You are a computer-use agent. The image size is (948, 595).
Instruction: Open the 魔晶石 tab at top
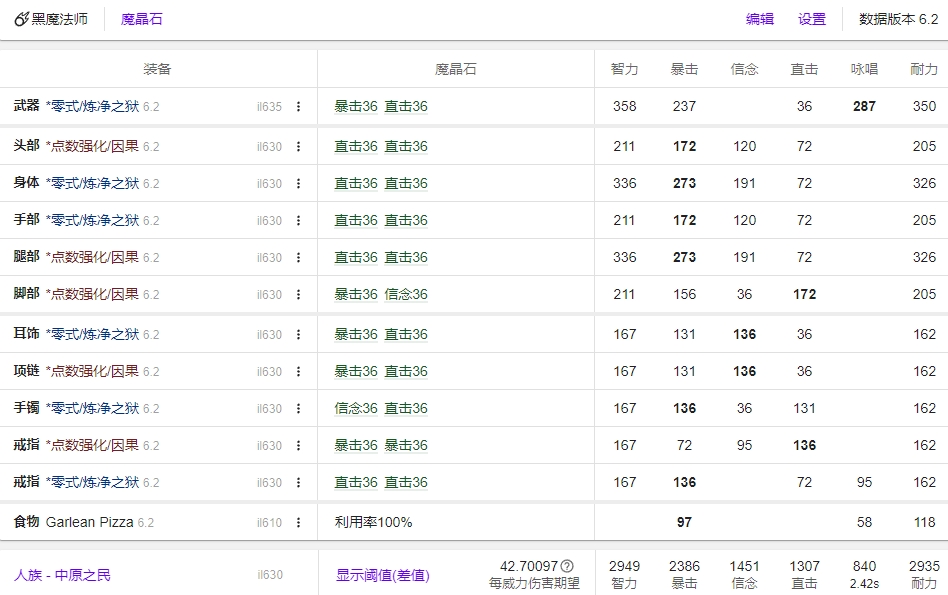pyautogui.click(x=141, y=19)
